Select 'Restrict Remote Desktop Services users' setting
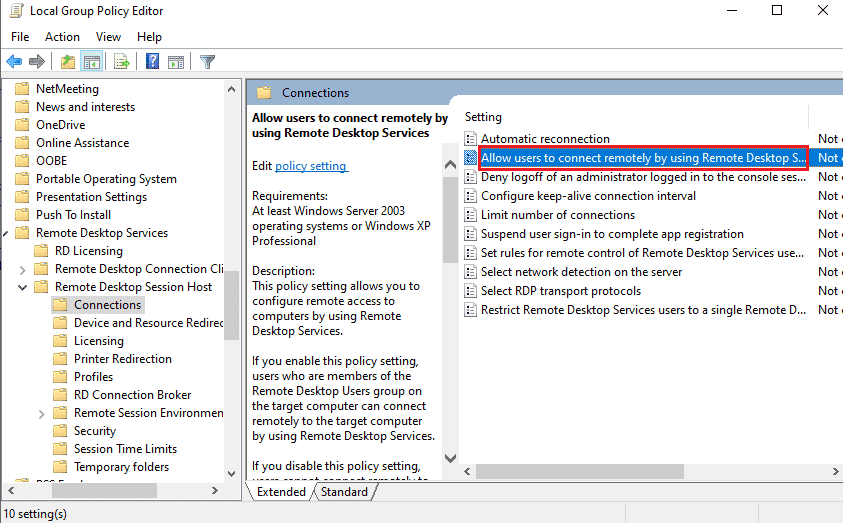The width and height of the screenshot is (843, 523). [643, 310]
